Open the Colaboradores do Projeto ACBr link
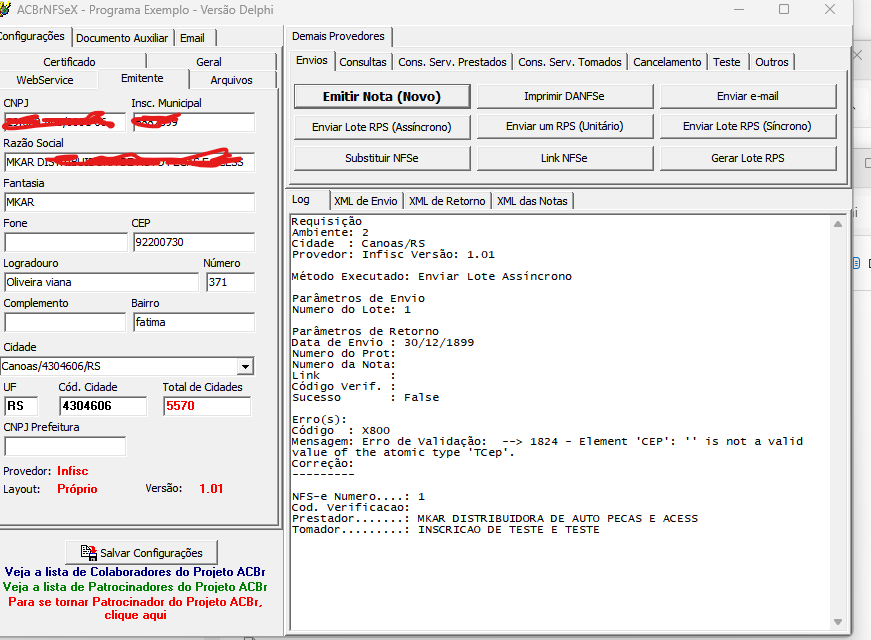This screenshot has width=871, height=640. (x=135, y=572)
